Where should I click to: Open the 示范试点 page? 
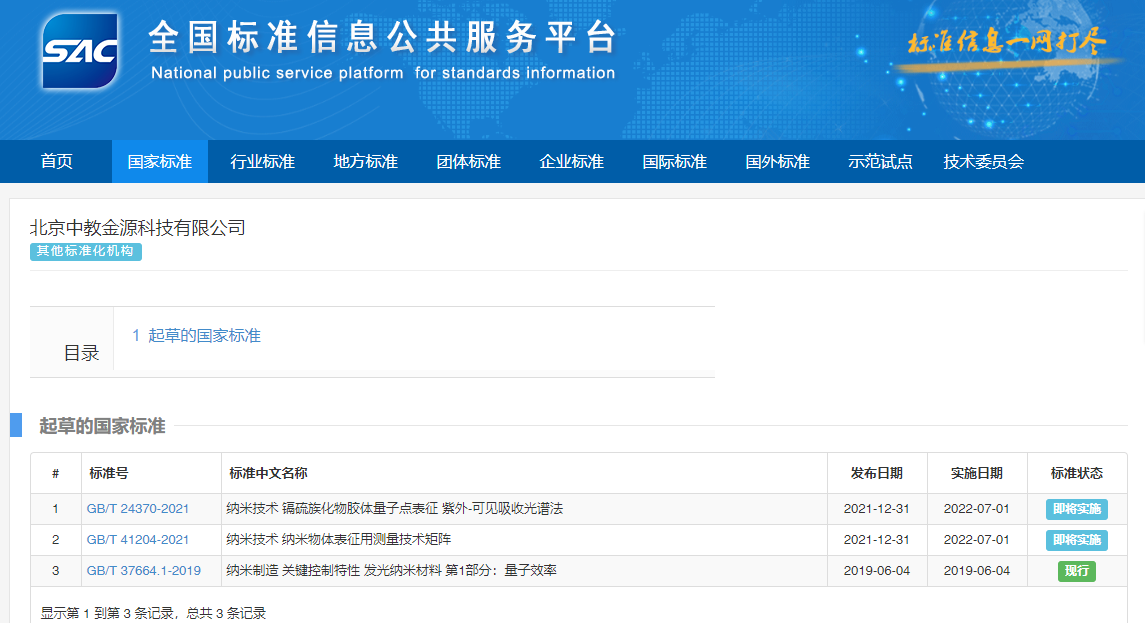880,162
